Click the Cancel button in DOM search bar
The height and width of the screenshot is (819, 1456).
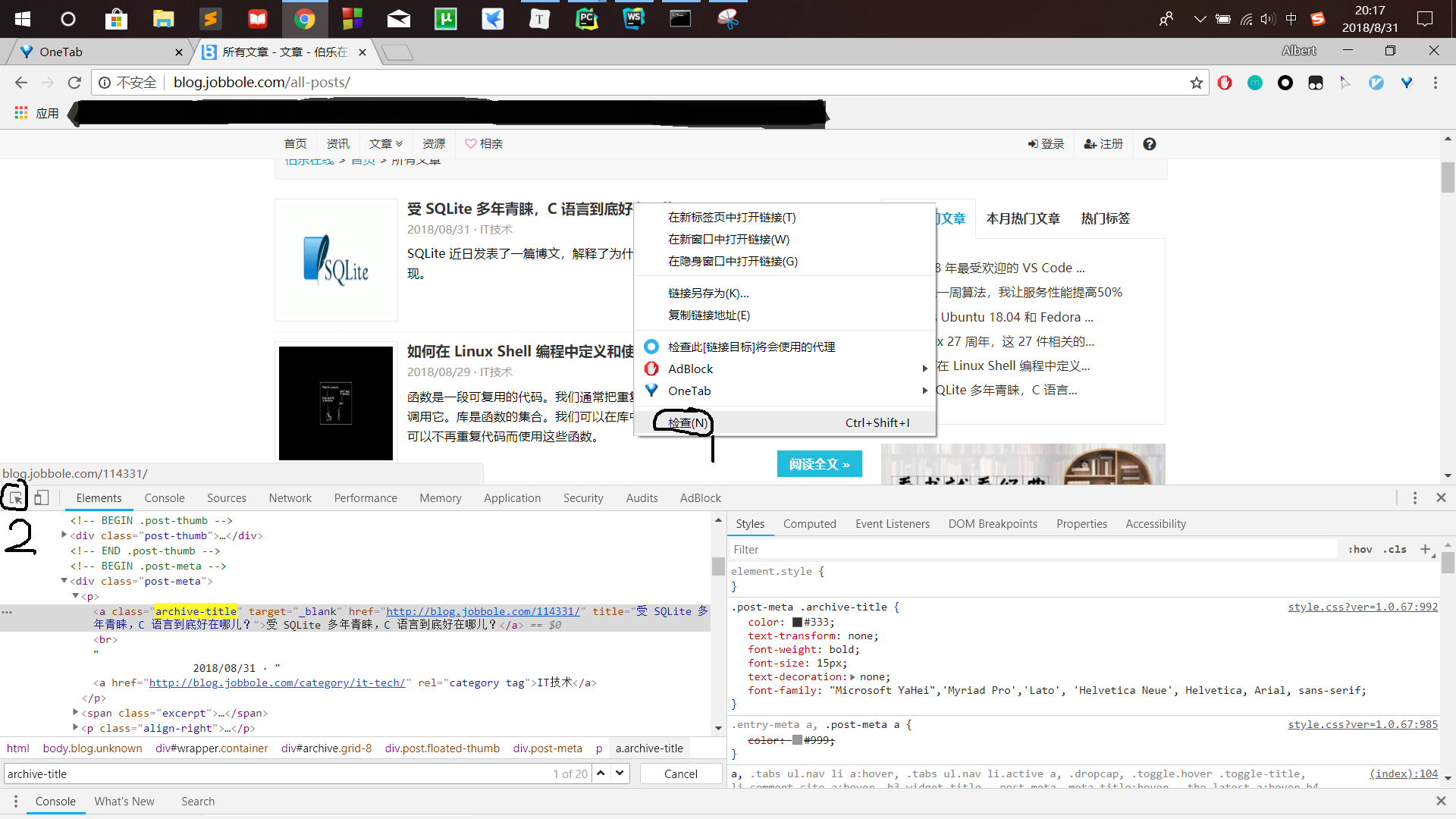(680, 773)
